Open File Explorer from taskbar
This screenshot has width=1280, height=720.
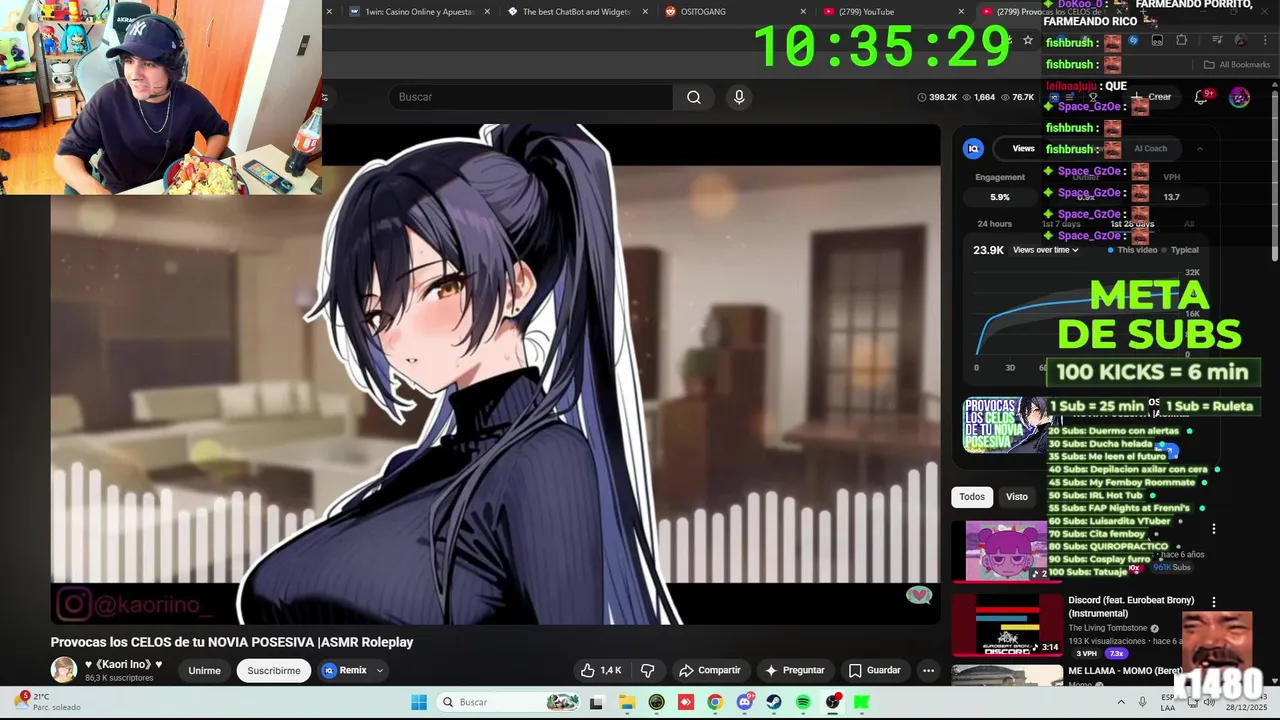[626, 702]
